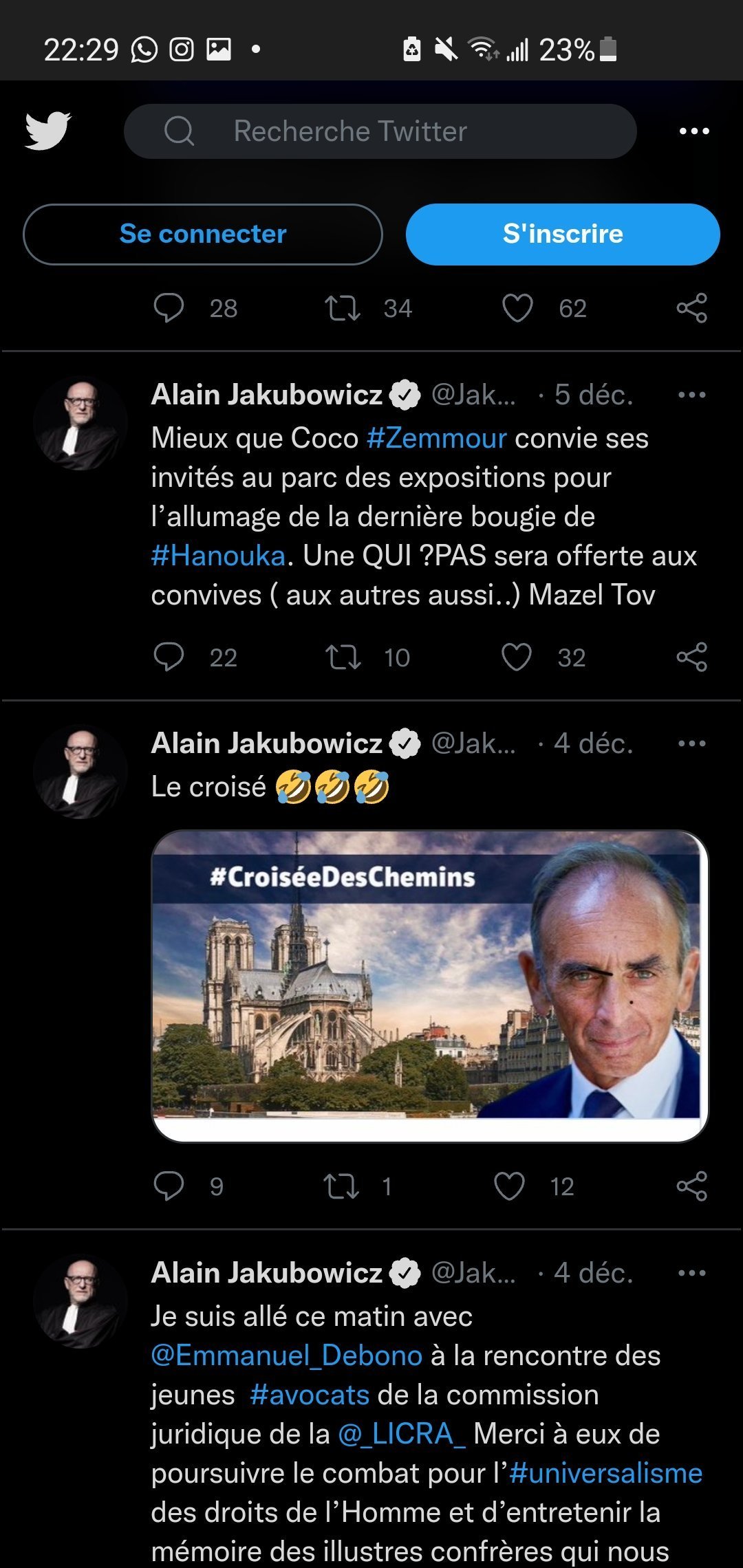The image size is (743, 1568).
Task: Like the Le croisé tweet
Action: point(509,1186)
